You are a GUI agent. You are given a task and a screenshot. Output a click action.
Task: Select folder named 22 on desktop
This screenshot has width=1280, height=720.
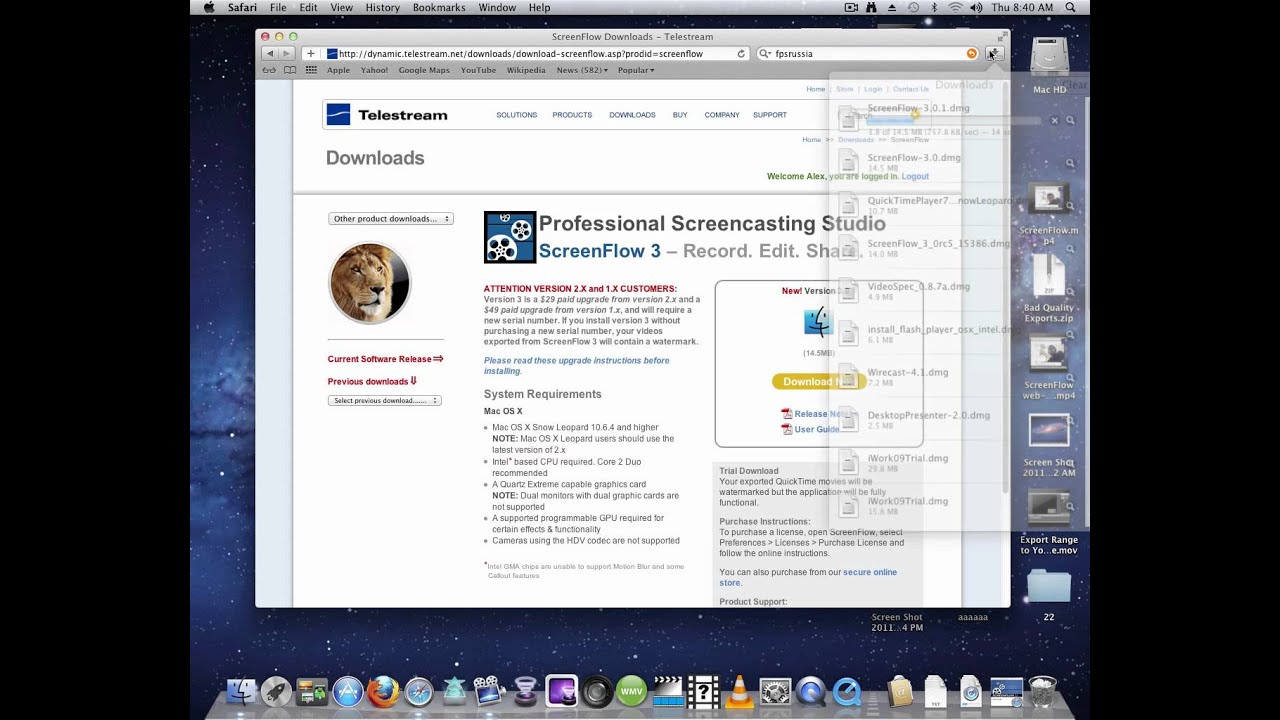pyautogui.click(x=1049, y=595)
